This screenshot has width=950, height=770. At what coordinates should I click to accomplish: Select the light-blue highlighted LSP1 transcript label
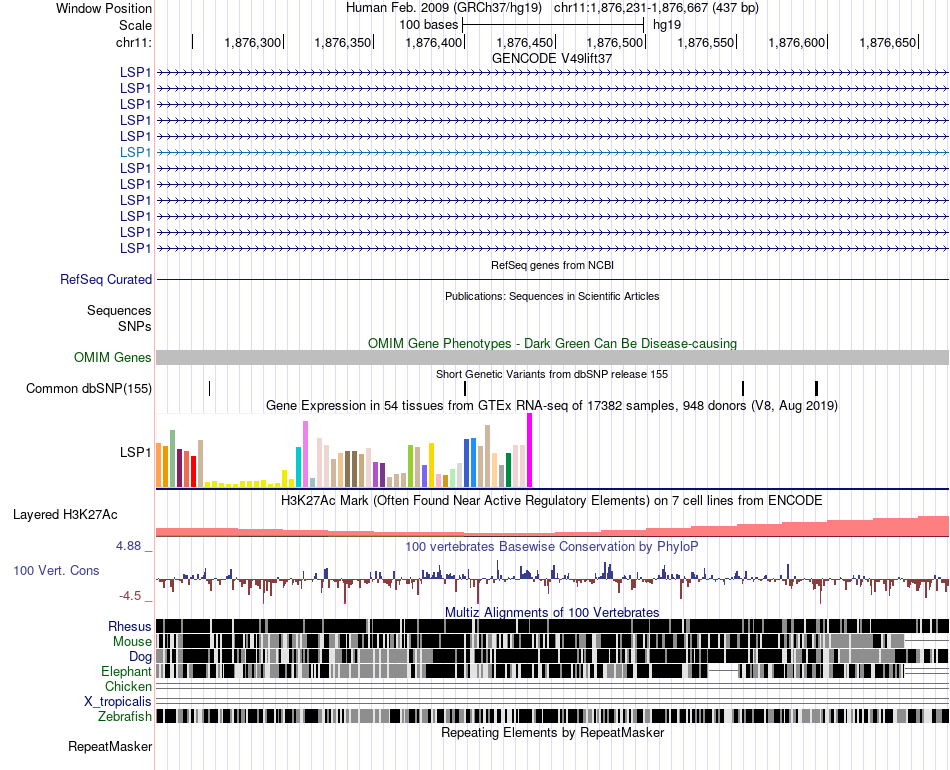coord(135,152)
